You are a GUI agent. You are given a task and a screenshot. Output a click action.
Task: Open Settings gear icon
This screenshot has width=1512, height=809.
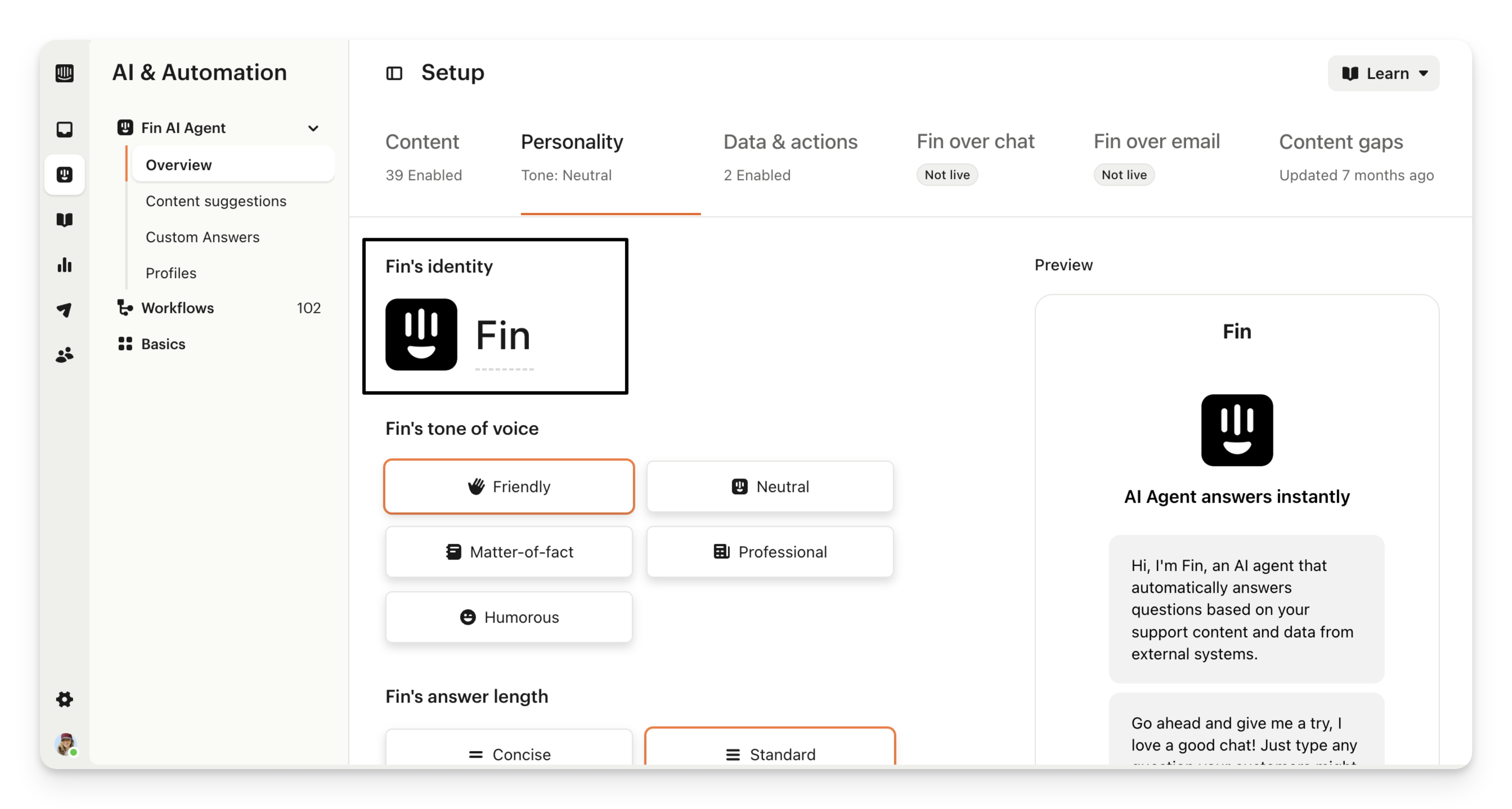pos(65,699)
